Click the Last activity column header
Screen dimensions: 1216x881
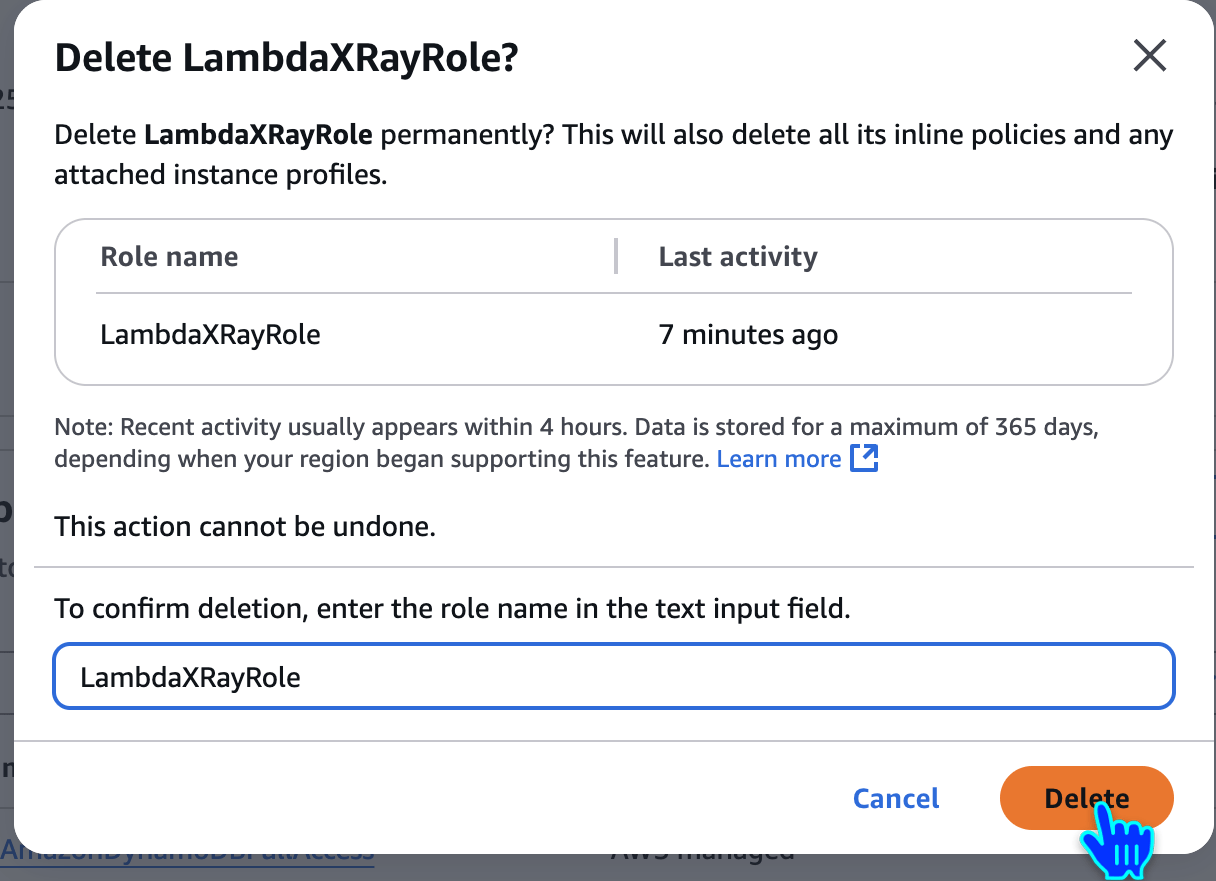737,257
